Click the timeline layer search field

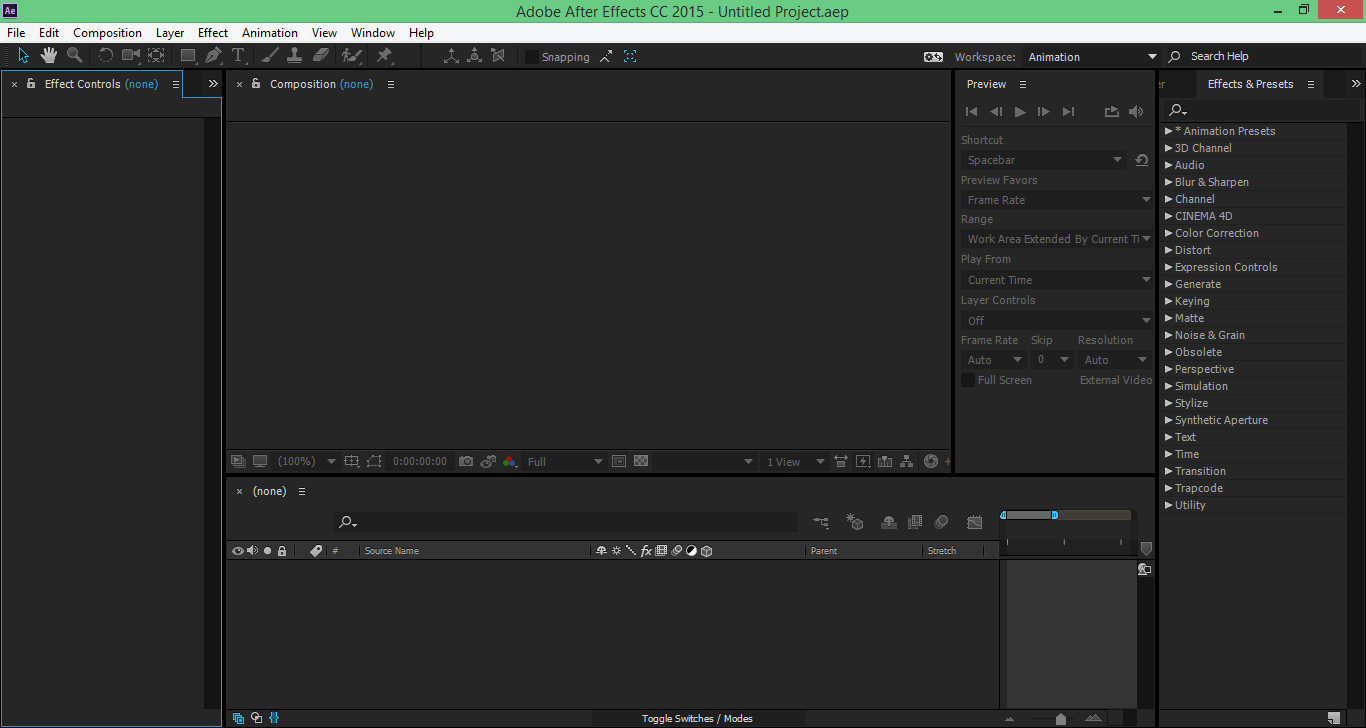click(x=566, y=522)
